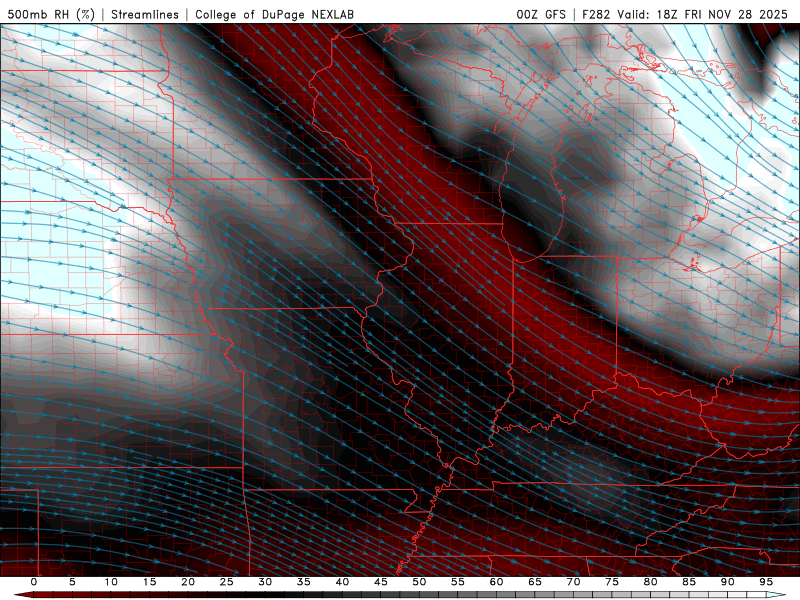The width and height of the screenshot is (800, 600).
Task: Click the "80" label on the RH scale
Action: (651, 582)
